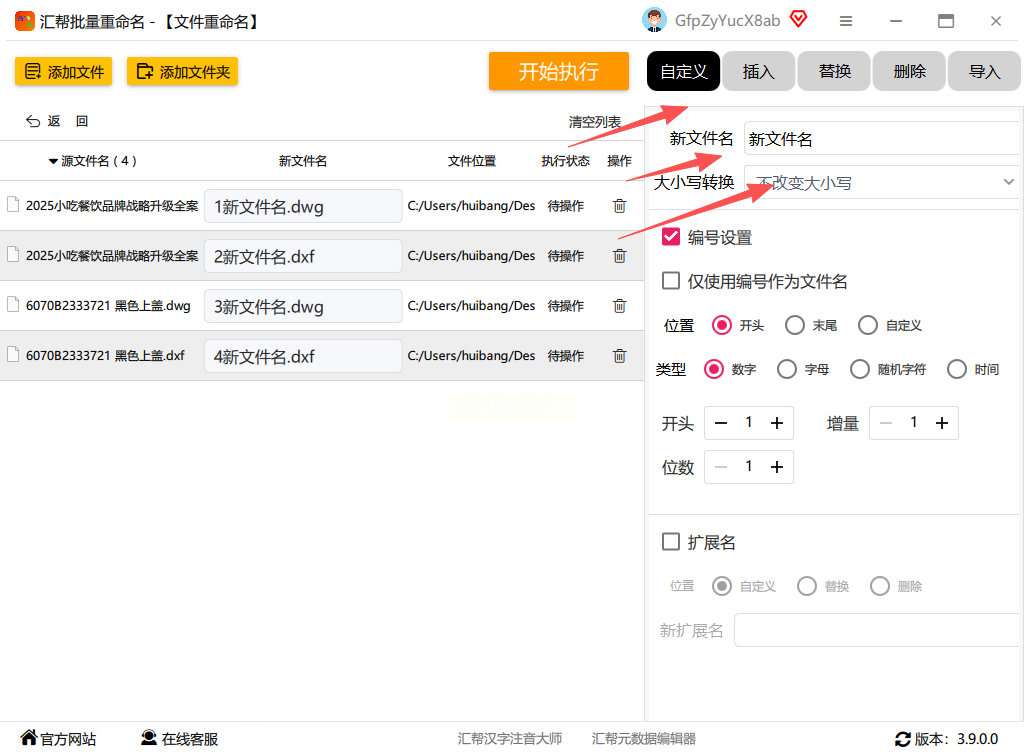Click the file icon beside 2新文件名.dxf row
Screen dimensions: 1024x755
click(x=12, y=255)
